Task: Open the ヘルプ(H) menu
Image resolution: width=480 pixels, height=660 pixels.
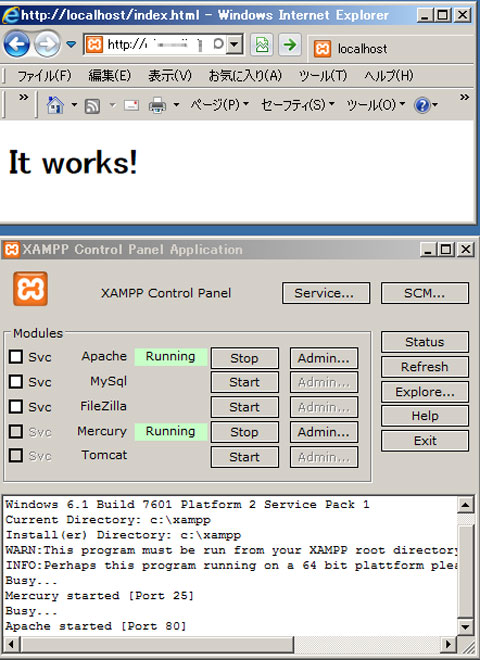Action: tap(389, 76)
